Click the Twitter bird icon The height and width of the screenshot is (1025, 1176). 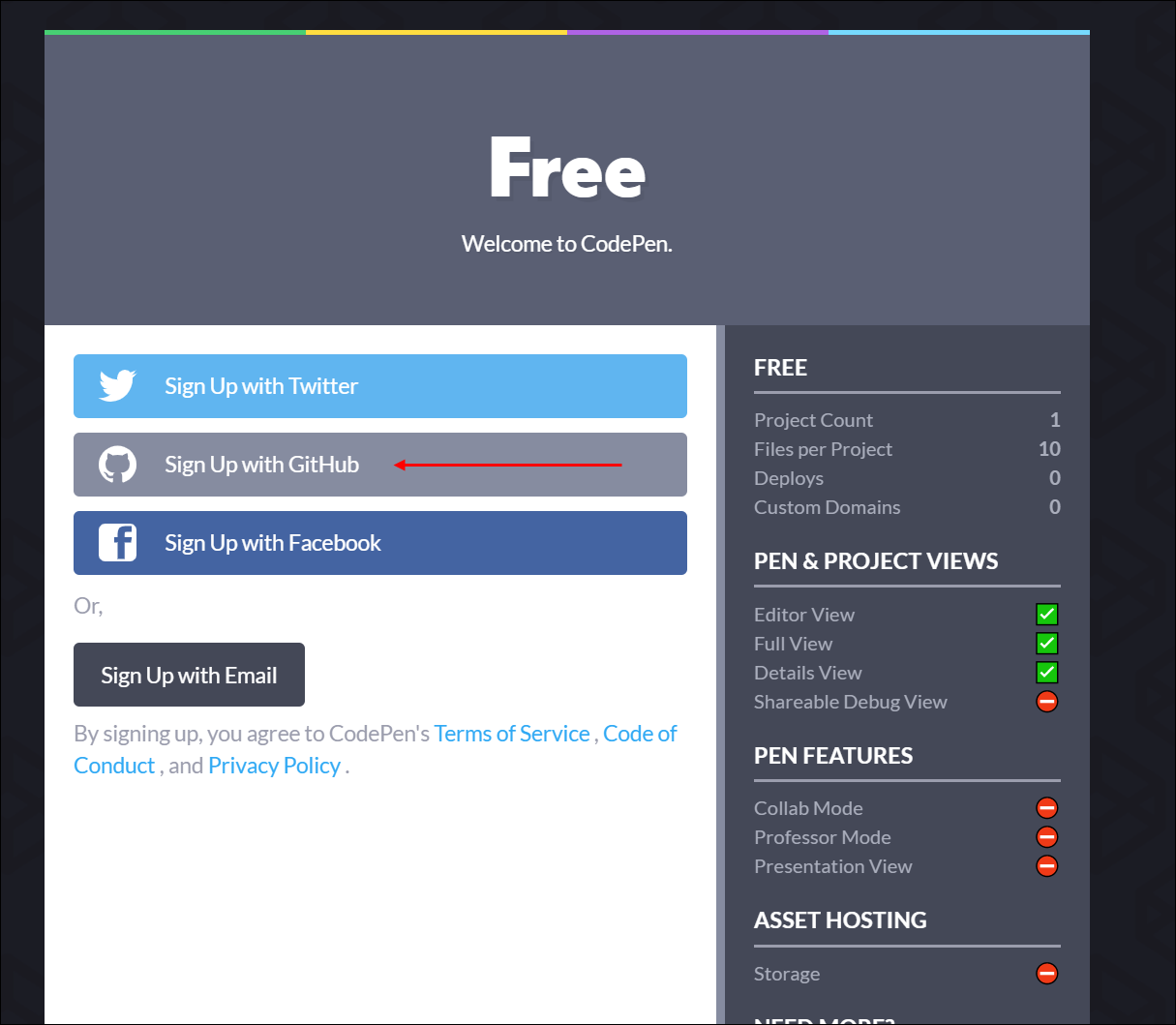pos(117,385)
